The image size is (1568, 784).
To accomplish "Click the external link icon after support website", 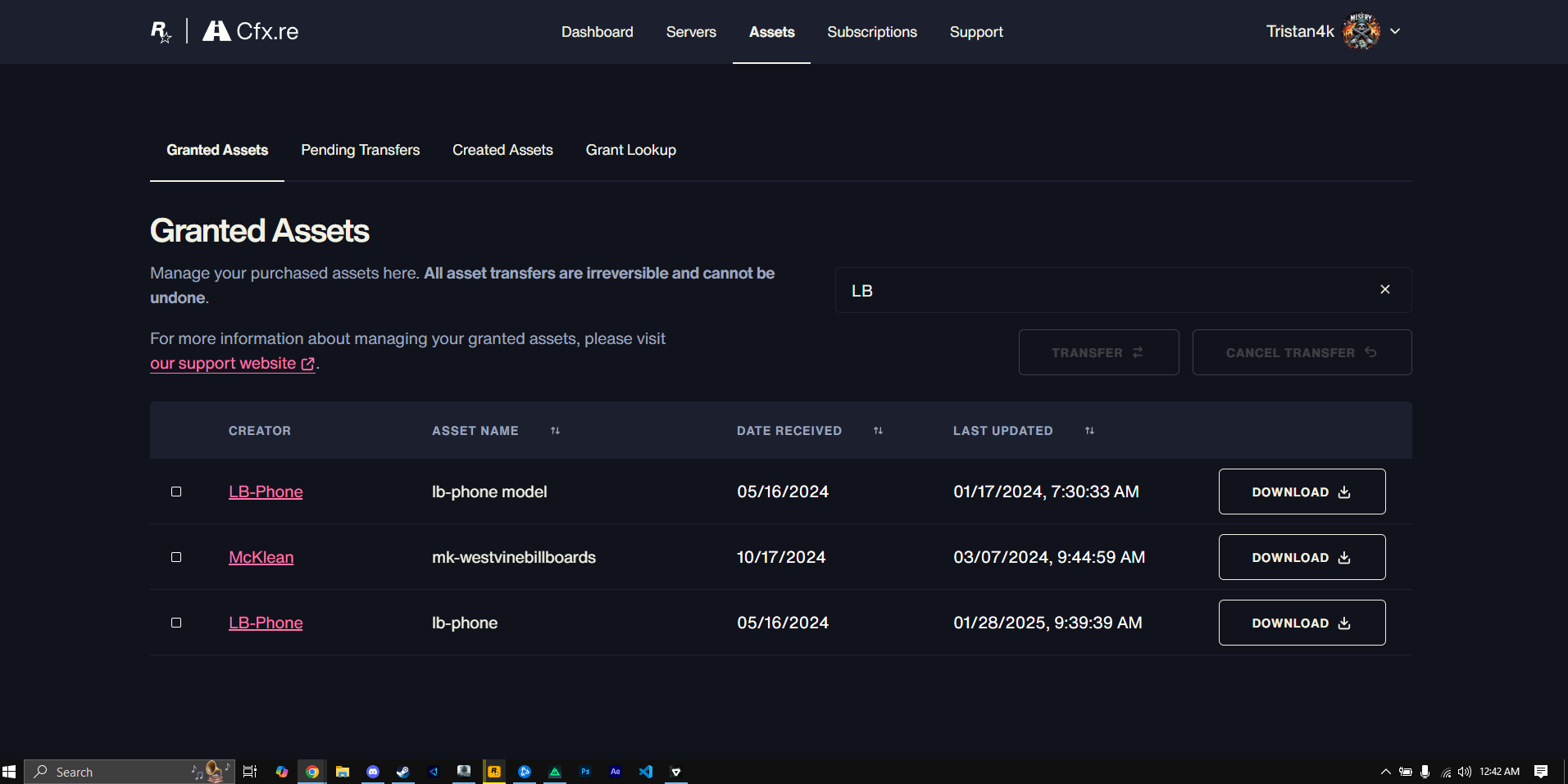I will (308, 364).
